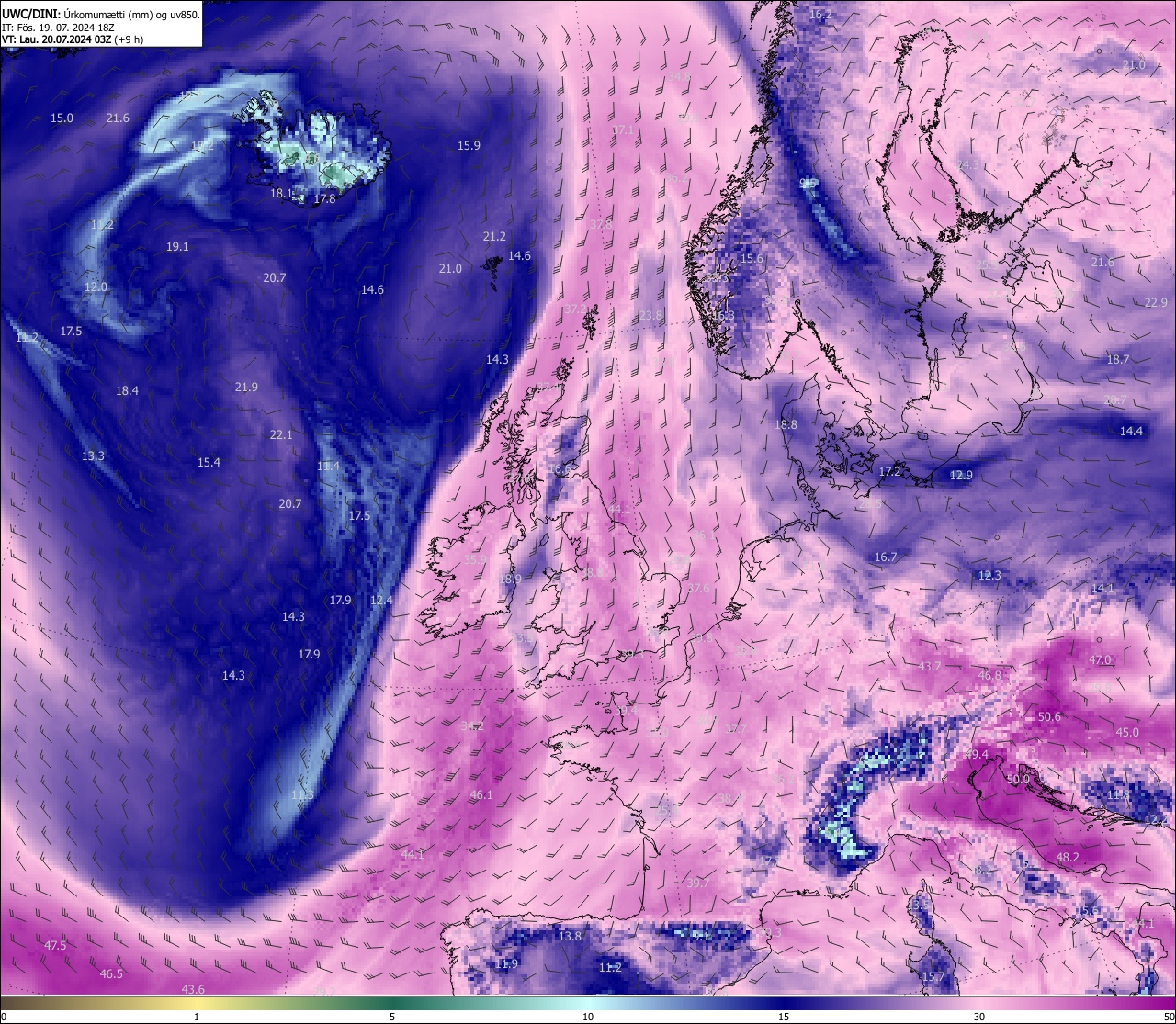Click the 5 tick label on colorbar
This screenshot has width=1176, height=1024.
coord(392,1017)
